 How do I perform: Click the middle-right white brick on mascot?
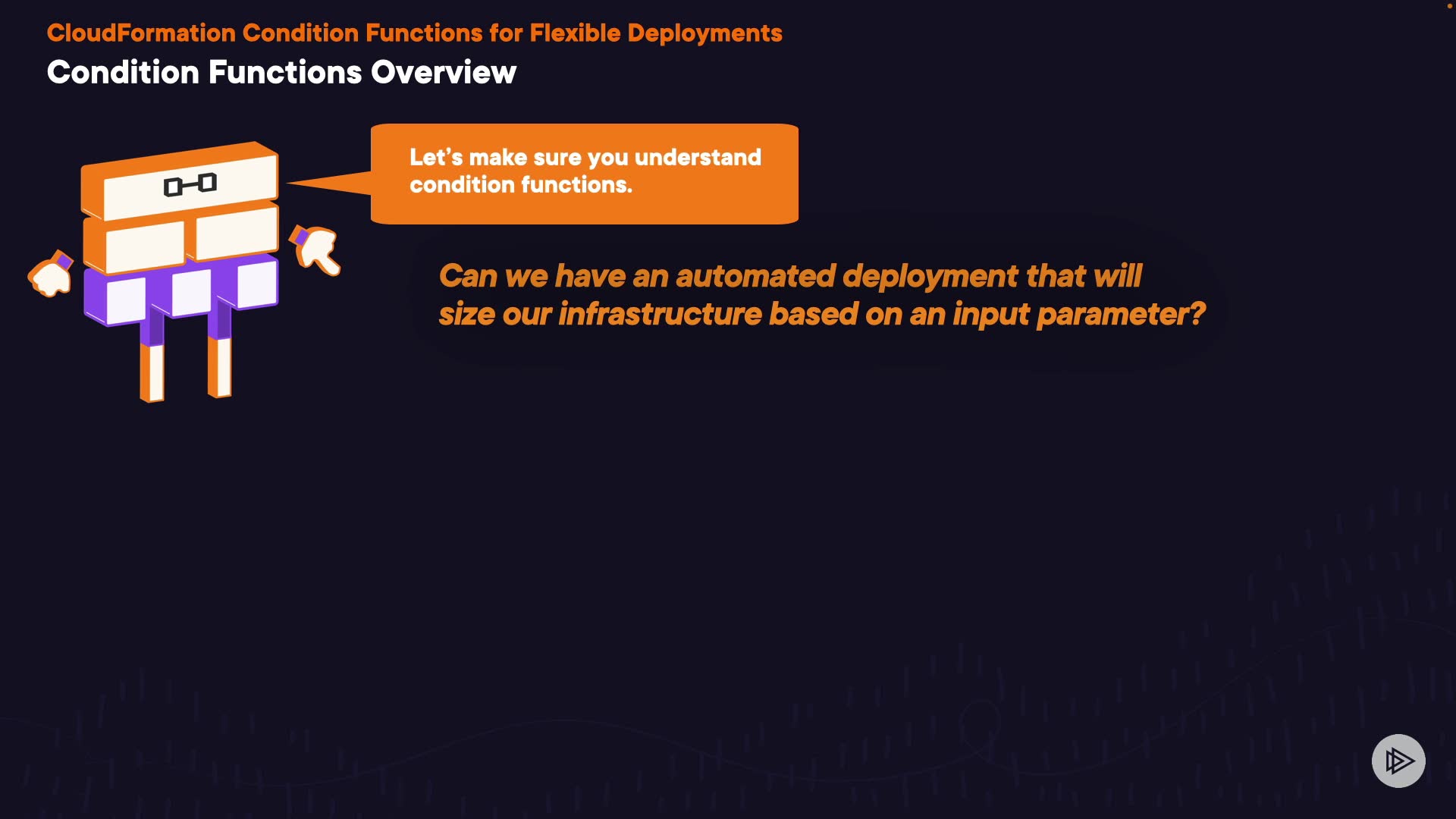point(236,234)
